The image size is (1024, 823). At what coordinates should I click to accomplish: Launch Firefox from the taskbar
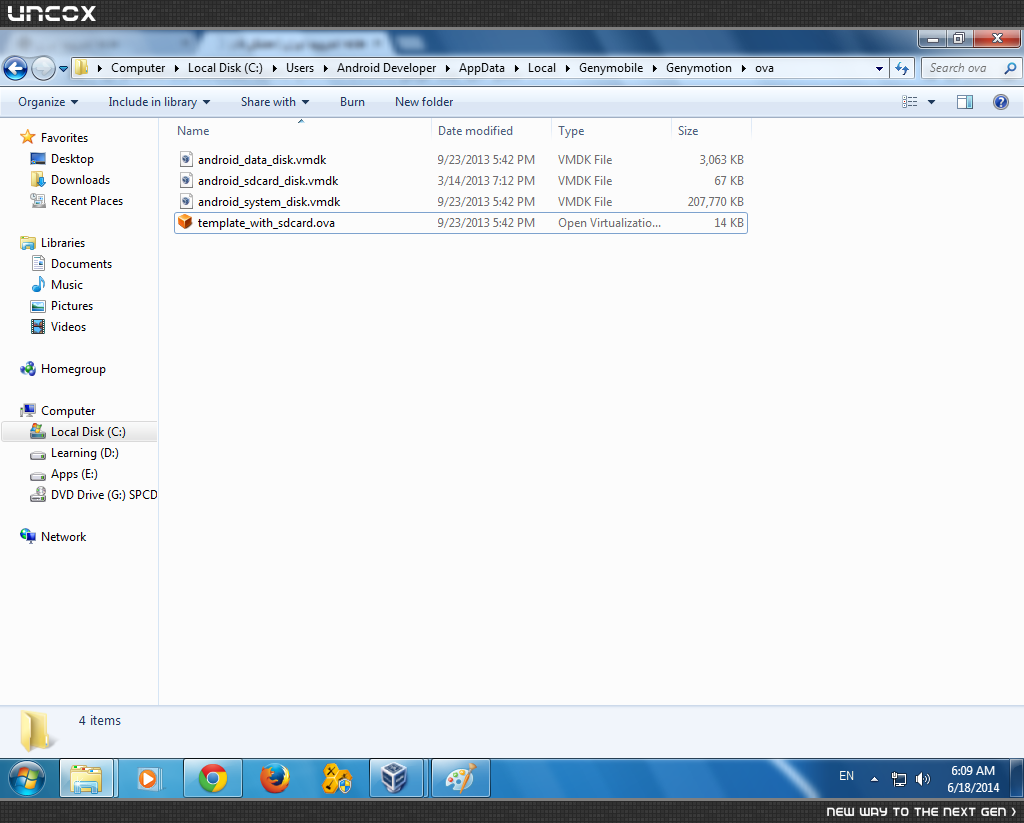(275, 779)
